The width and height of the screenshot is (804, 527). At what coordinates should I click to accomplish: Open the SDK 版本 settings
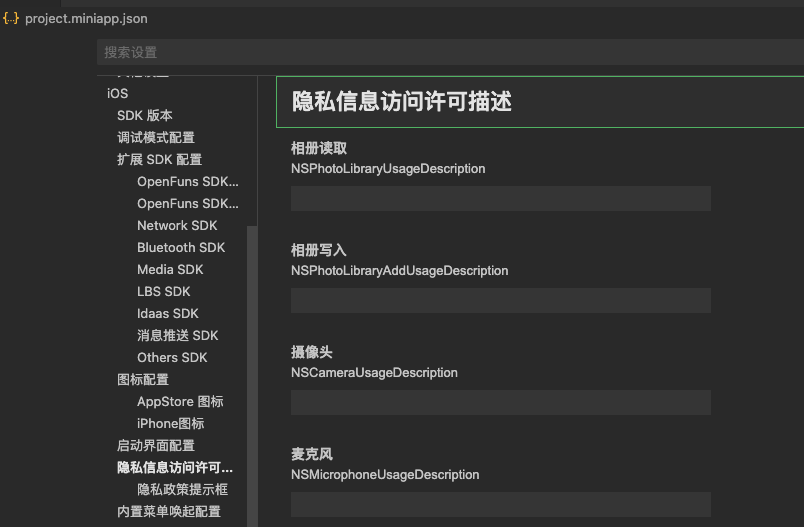145,115
